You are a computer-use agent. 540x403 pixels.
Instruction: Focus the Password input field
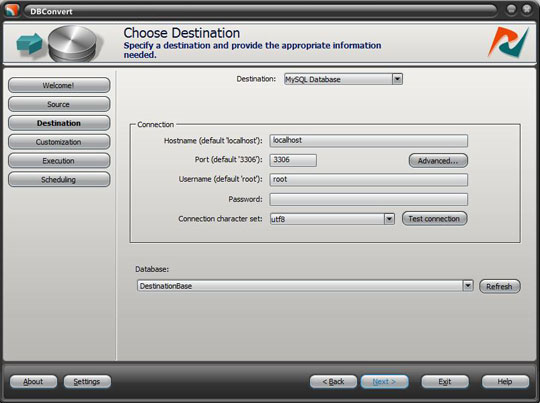368,199
